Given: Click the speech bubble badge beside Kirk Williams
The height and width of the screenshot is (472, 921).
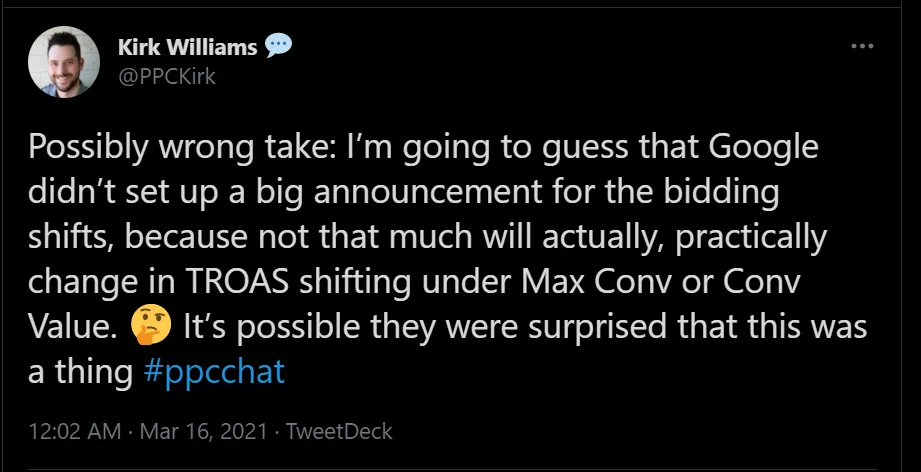Looking at the screenshot, I should click(279, 46).
